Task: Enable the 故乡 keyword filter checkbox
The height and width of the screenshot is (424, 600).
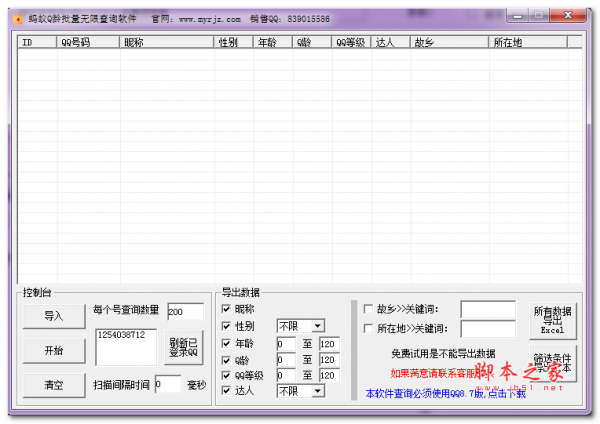Action: coord(367,309)
